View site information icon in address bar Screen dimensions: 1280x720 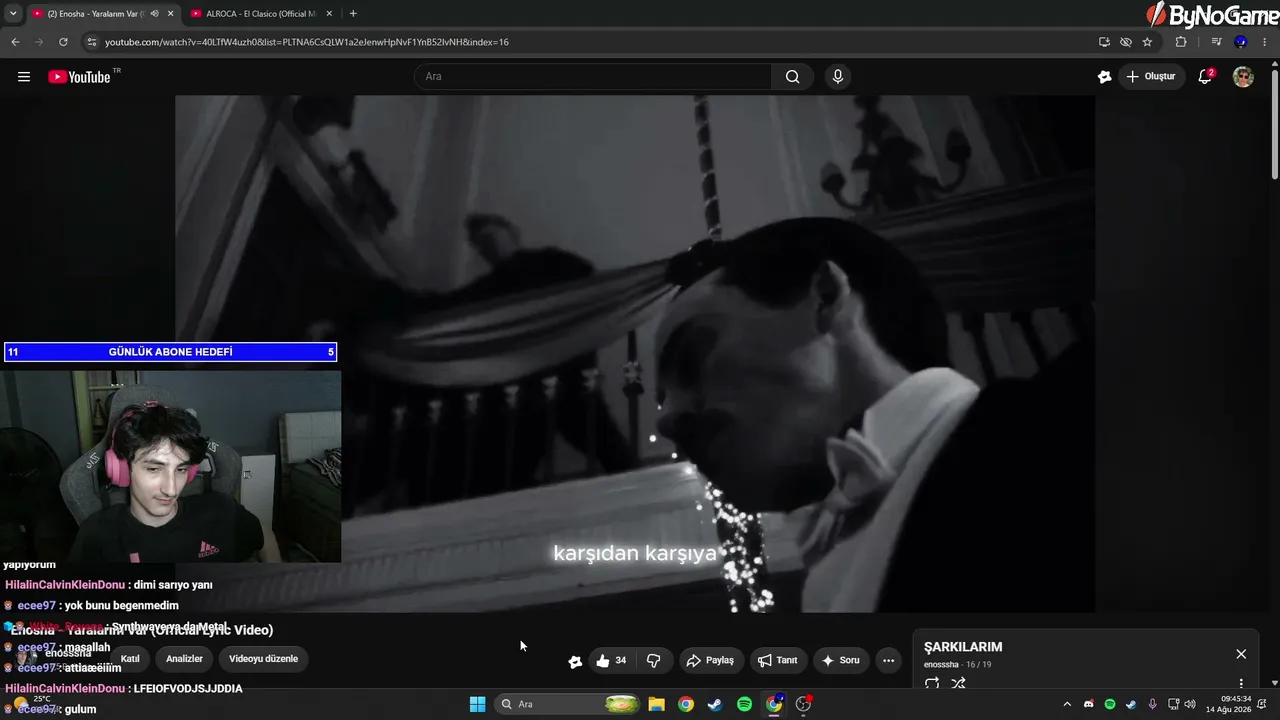pos(91,42)
